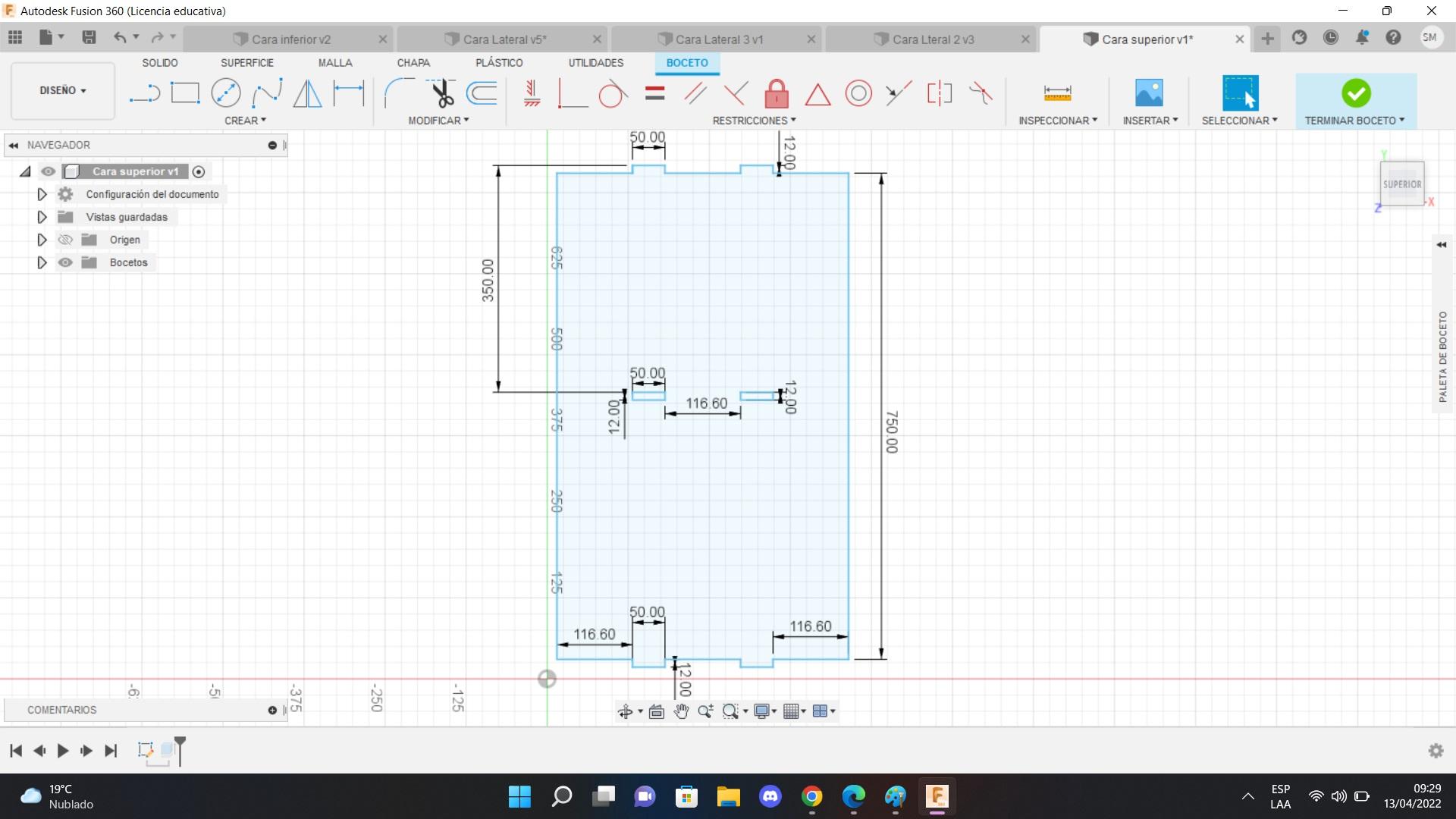Expand the Bocetos tree node

[42, 262]
